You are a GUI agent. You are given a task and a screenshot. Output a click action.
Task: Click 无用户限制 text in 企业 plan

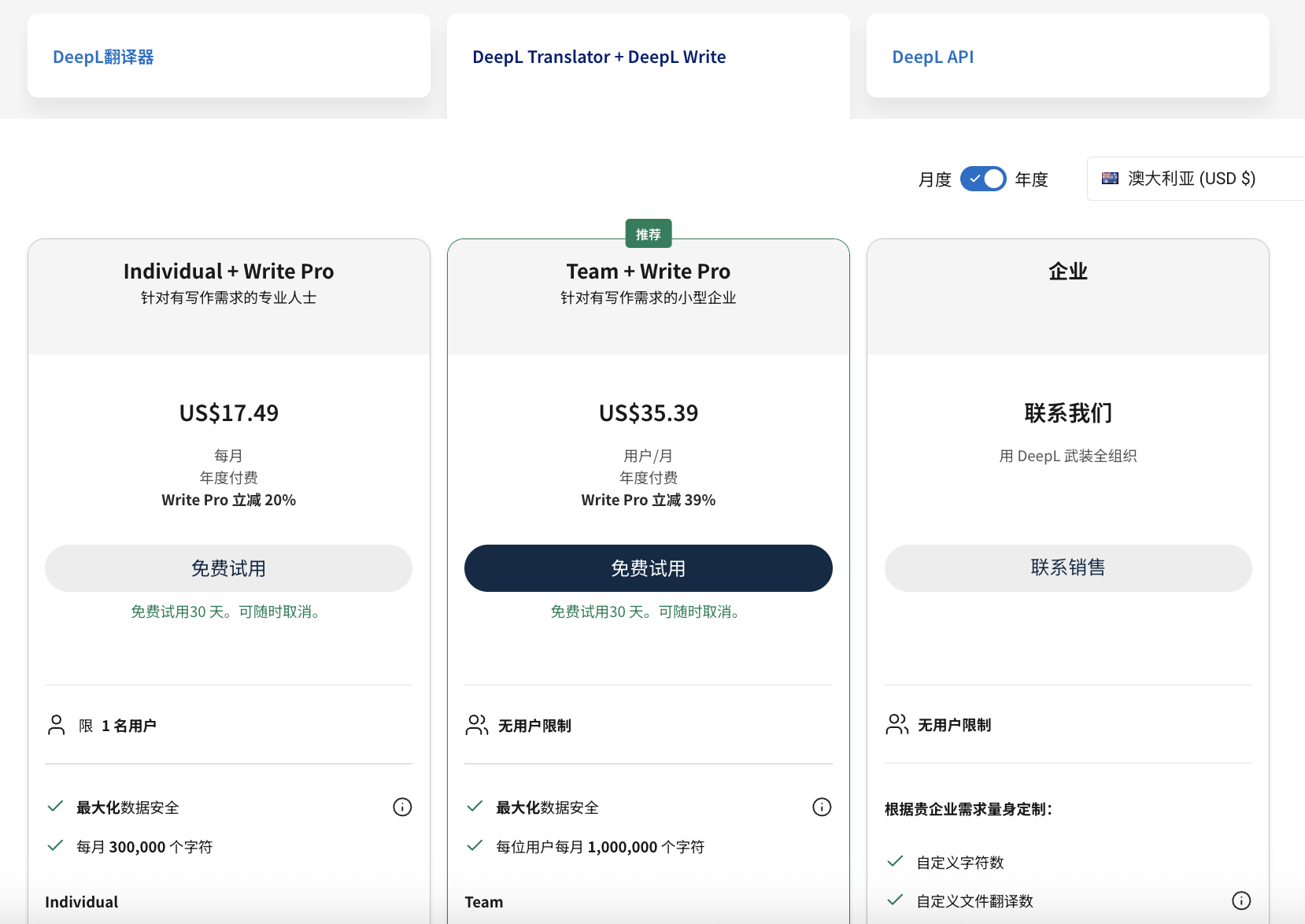tap(954, 725)
